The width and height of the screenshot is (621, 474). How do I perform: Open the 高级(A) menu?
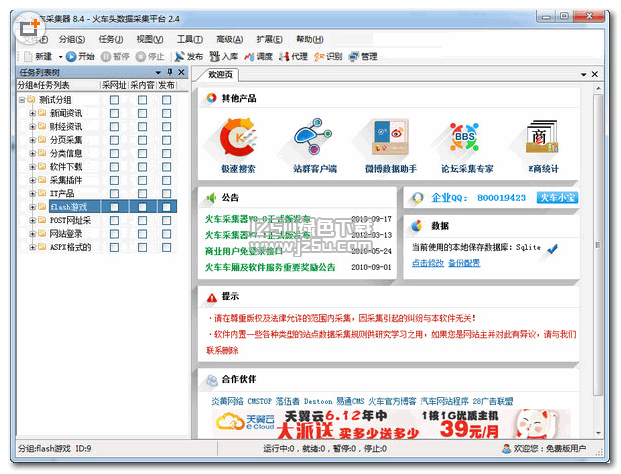(x=229, y=39)
